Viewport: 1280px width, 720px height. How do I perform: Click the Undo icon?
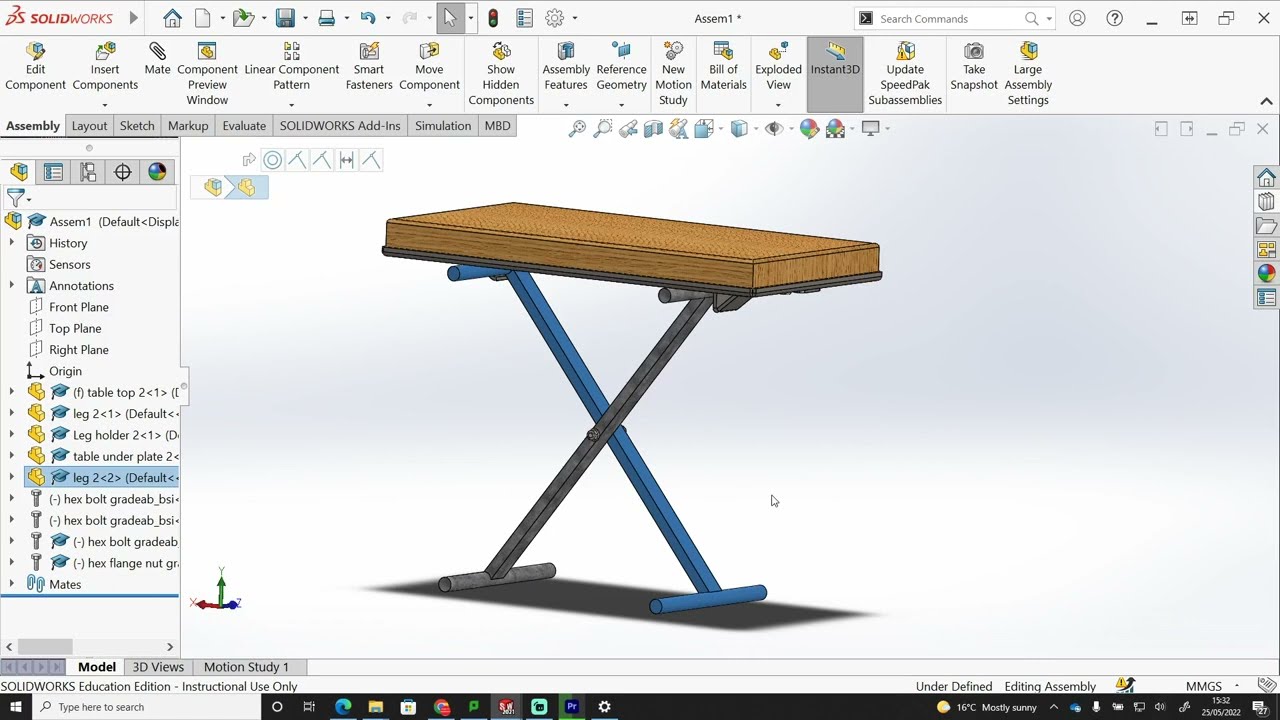[x=367, y=18]
